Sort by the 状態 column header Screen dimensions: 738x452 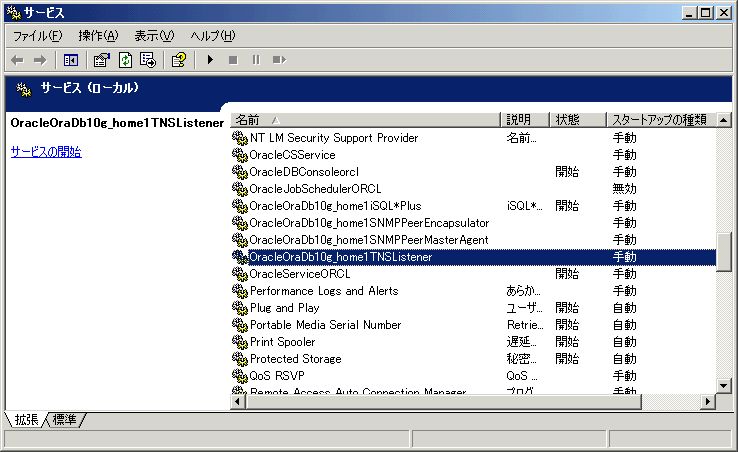578,120
